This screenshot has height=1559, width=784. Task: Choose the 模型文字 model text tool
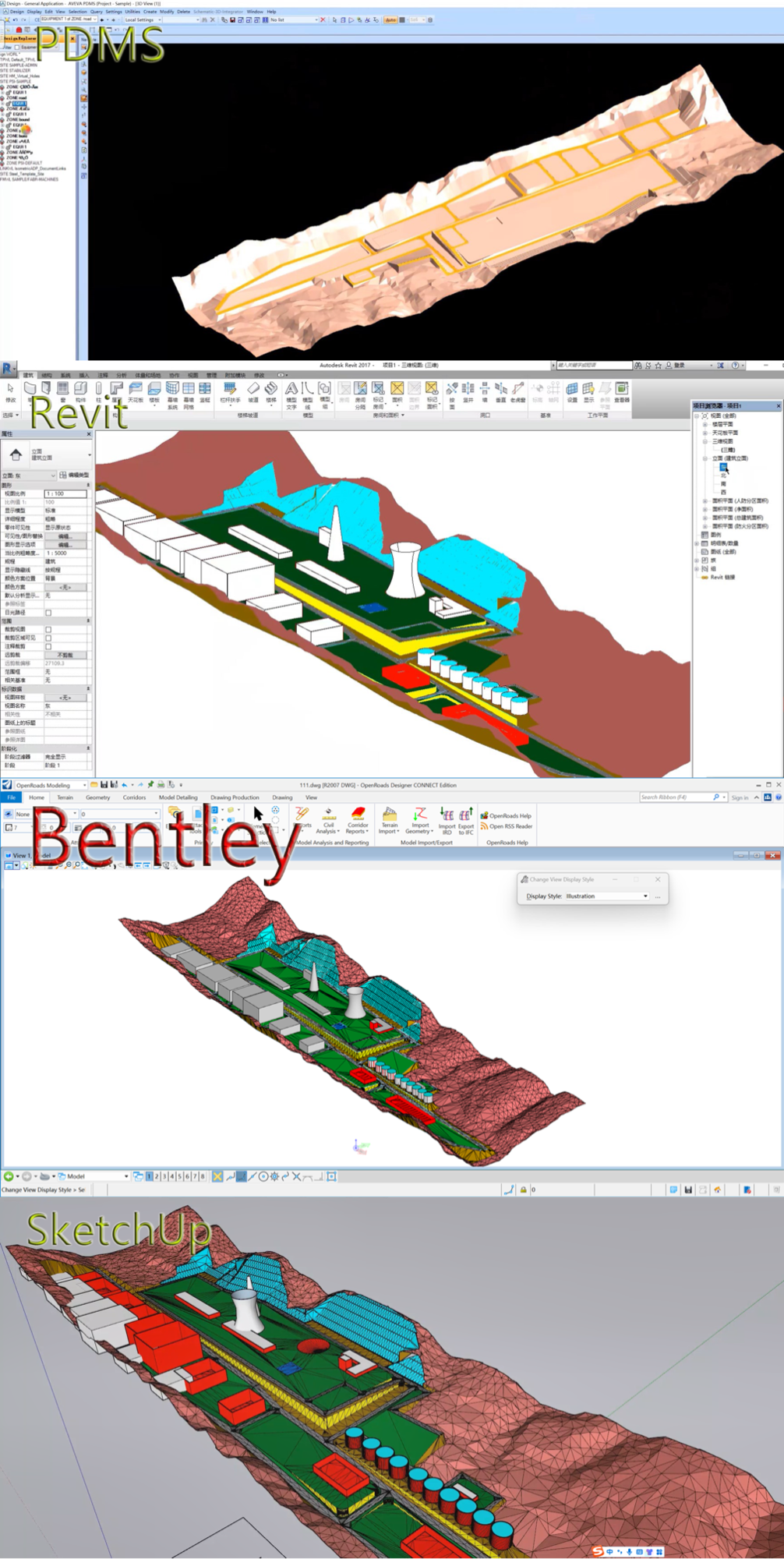pos(291,394)
